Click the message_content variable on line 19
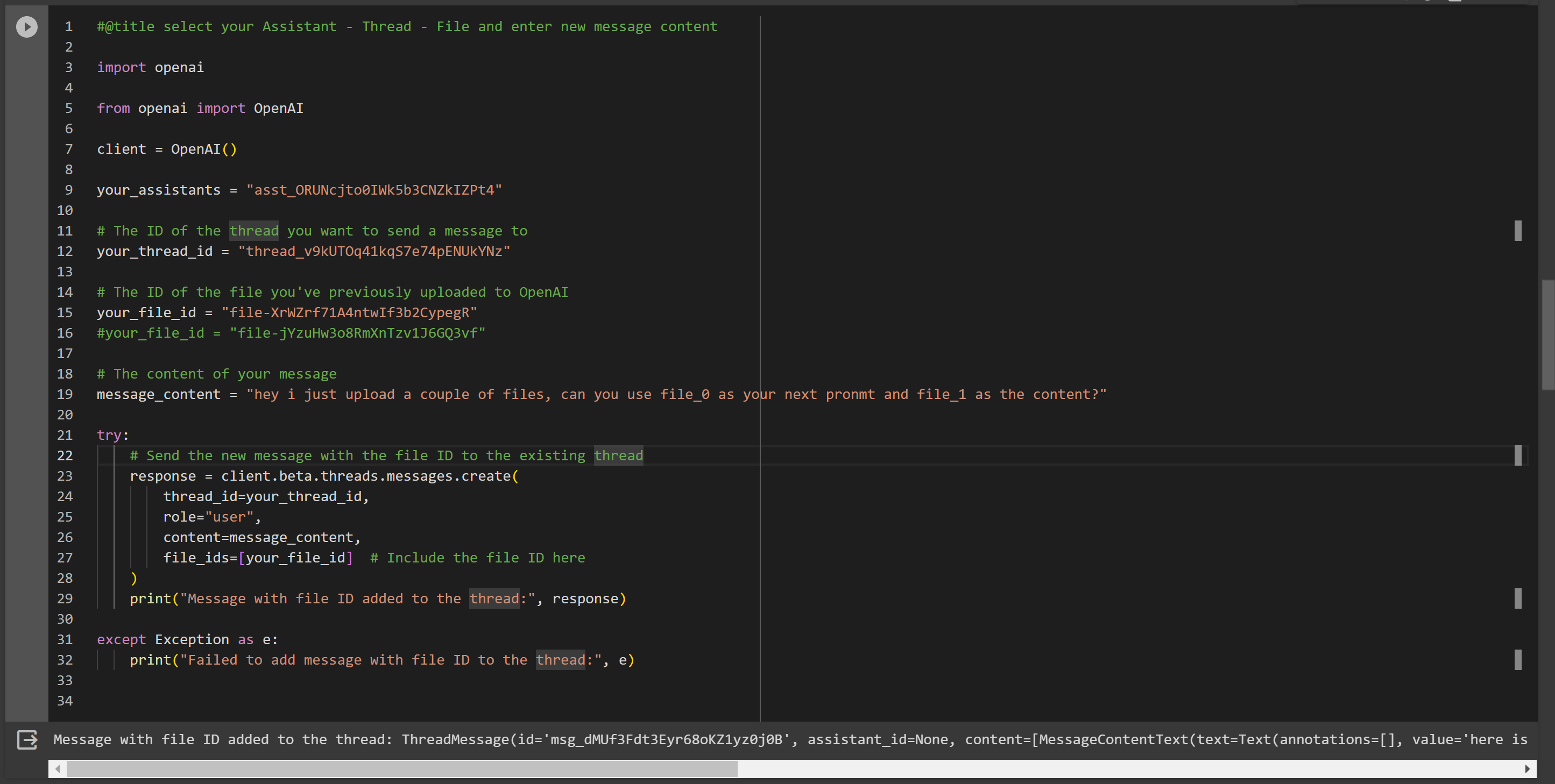1555x784 pixels. 158,394
